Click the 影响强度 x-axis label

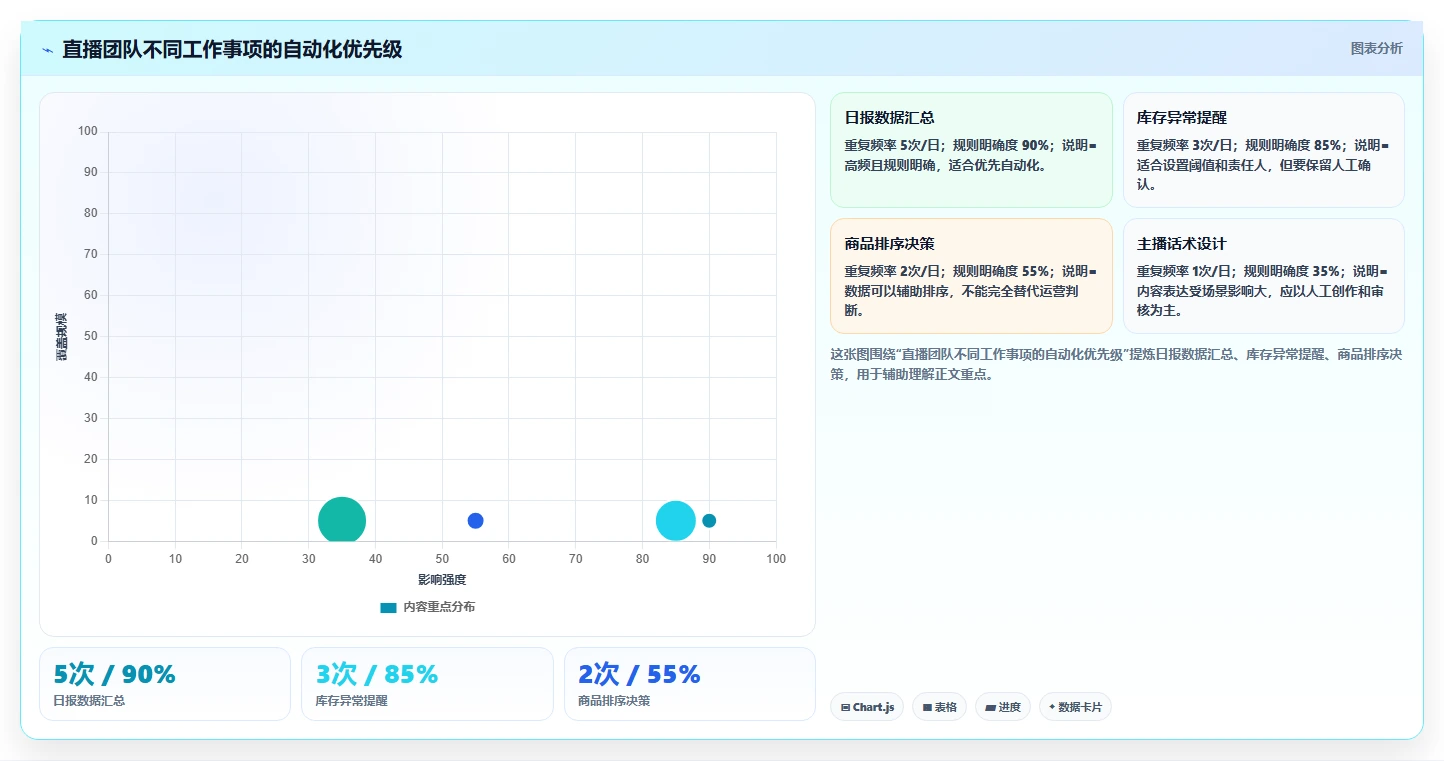coord(442,579)
